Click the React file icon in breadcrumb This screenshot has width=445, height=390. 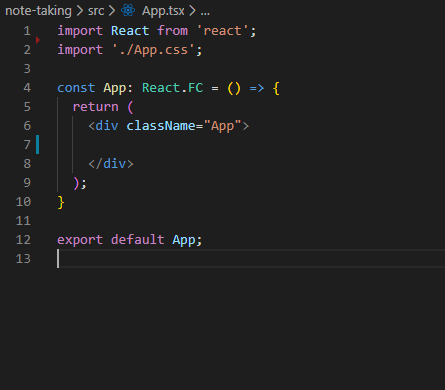coord(128,11)
